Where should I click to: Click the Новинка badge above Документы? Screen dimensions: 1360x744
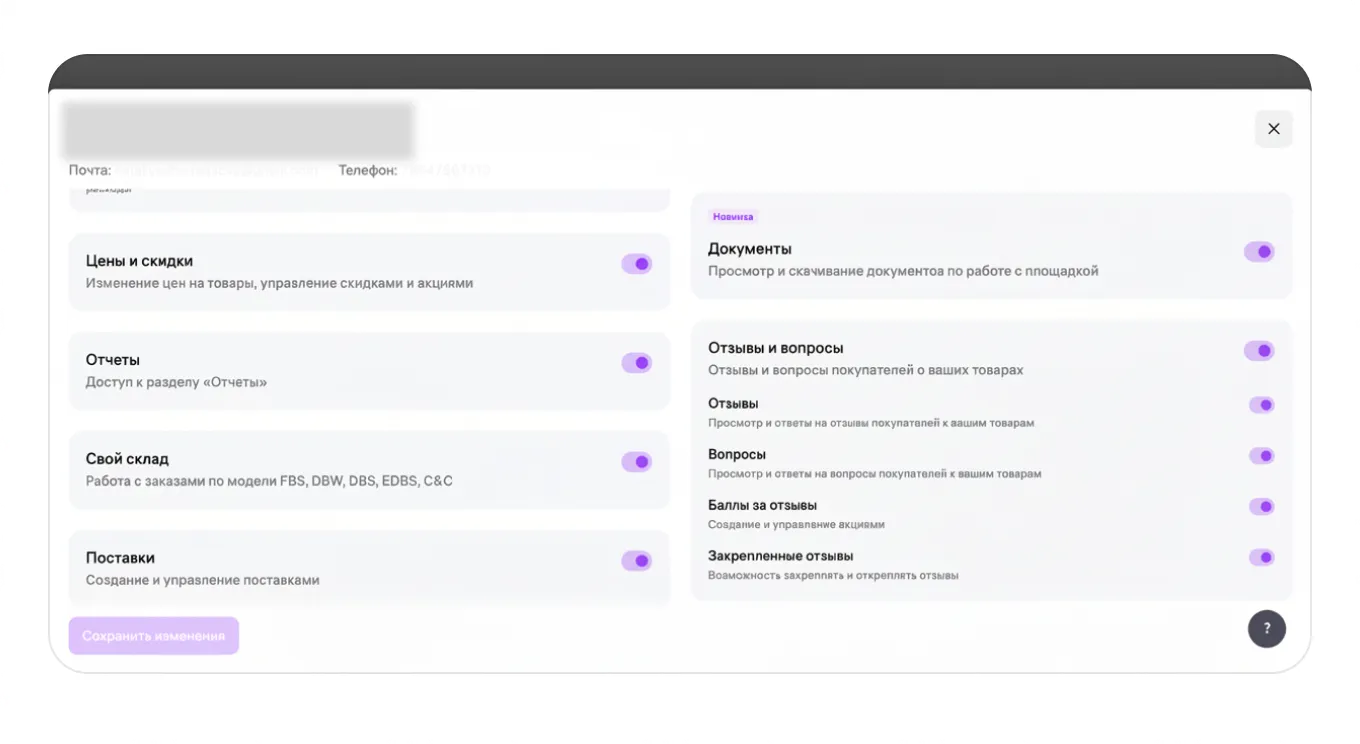pyautogui.click(x=733, y=217)
